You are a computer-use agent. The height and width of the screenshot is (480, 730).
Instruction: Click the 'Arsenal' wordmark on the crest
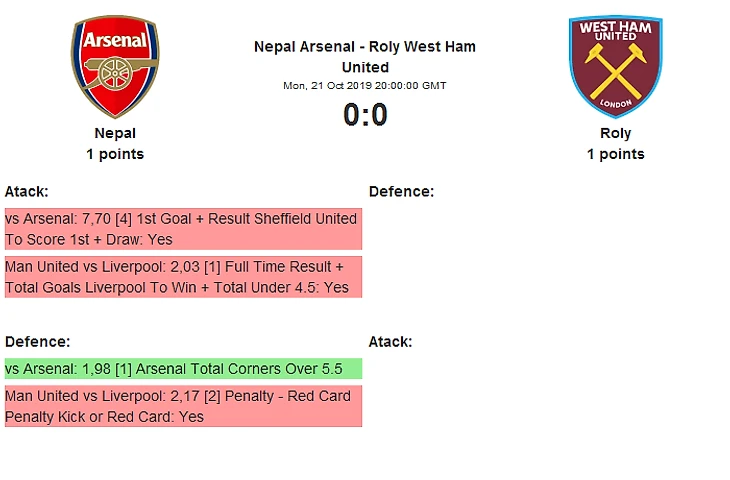coord(115,40)
